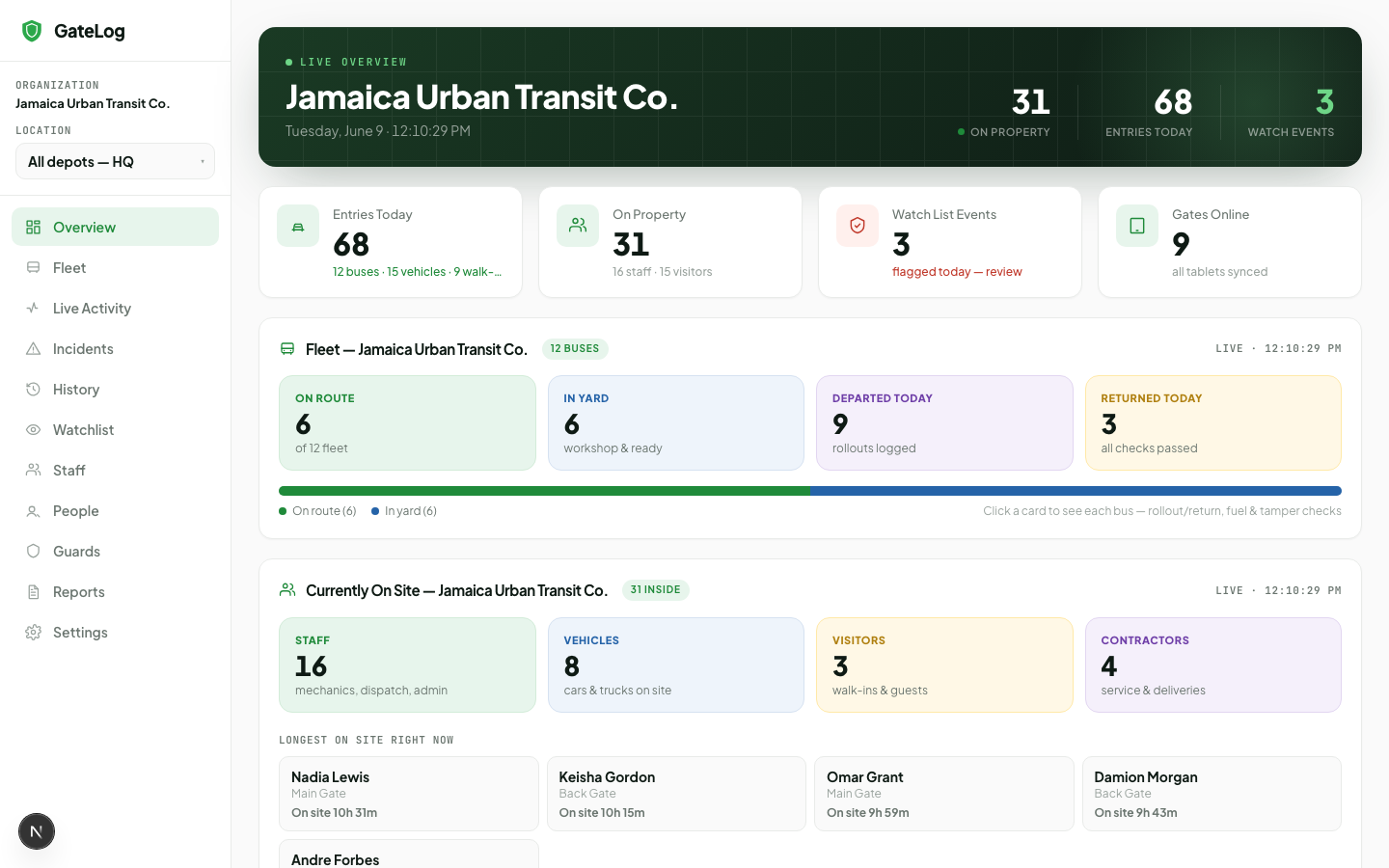This screenshot has height=868, width=1389.
Task: Open the Contractors on-site card
Action: click(1213, 665)
